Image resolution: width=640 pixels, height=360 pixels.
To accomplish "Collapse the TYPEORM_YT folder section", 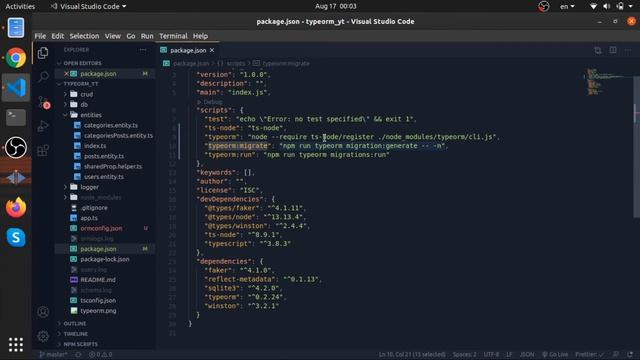I will pos(81,84).
